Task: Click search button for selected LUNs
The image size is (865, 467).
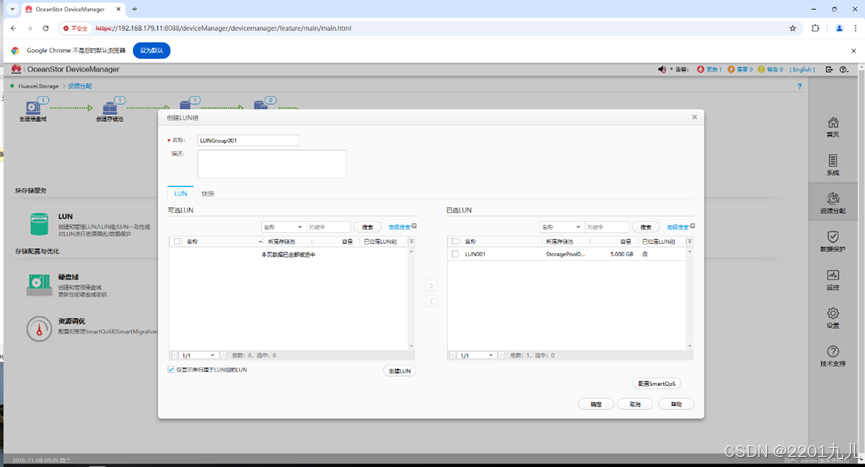Action: point(645,227)
